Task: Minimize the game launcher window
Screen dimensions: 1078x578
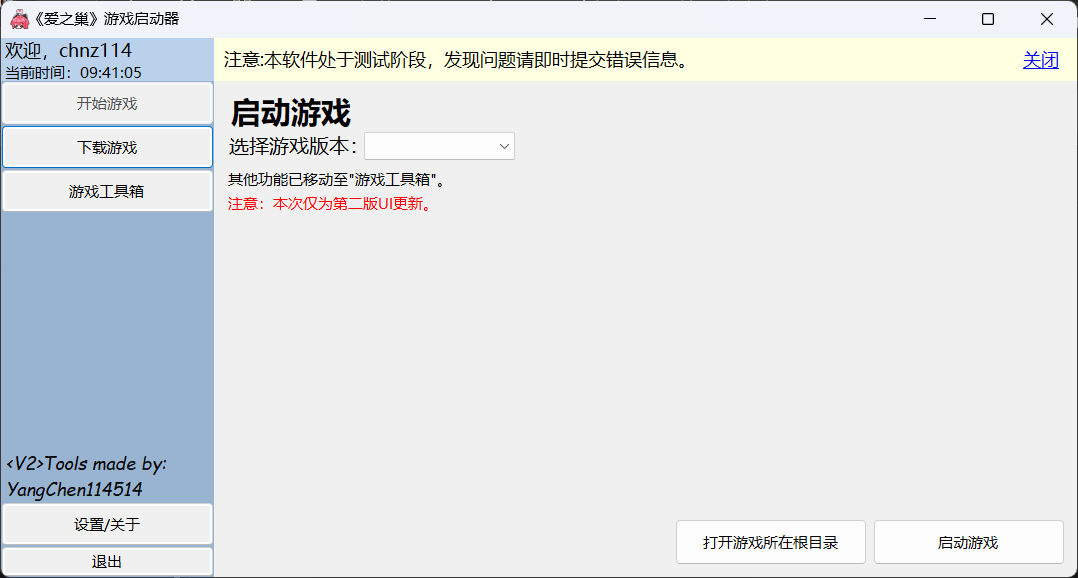Action: pos(929,19)
